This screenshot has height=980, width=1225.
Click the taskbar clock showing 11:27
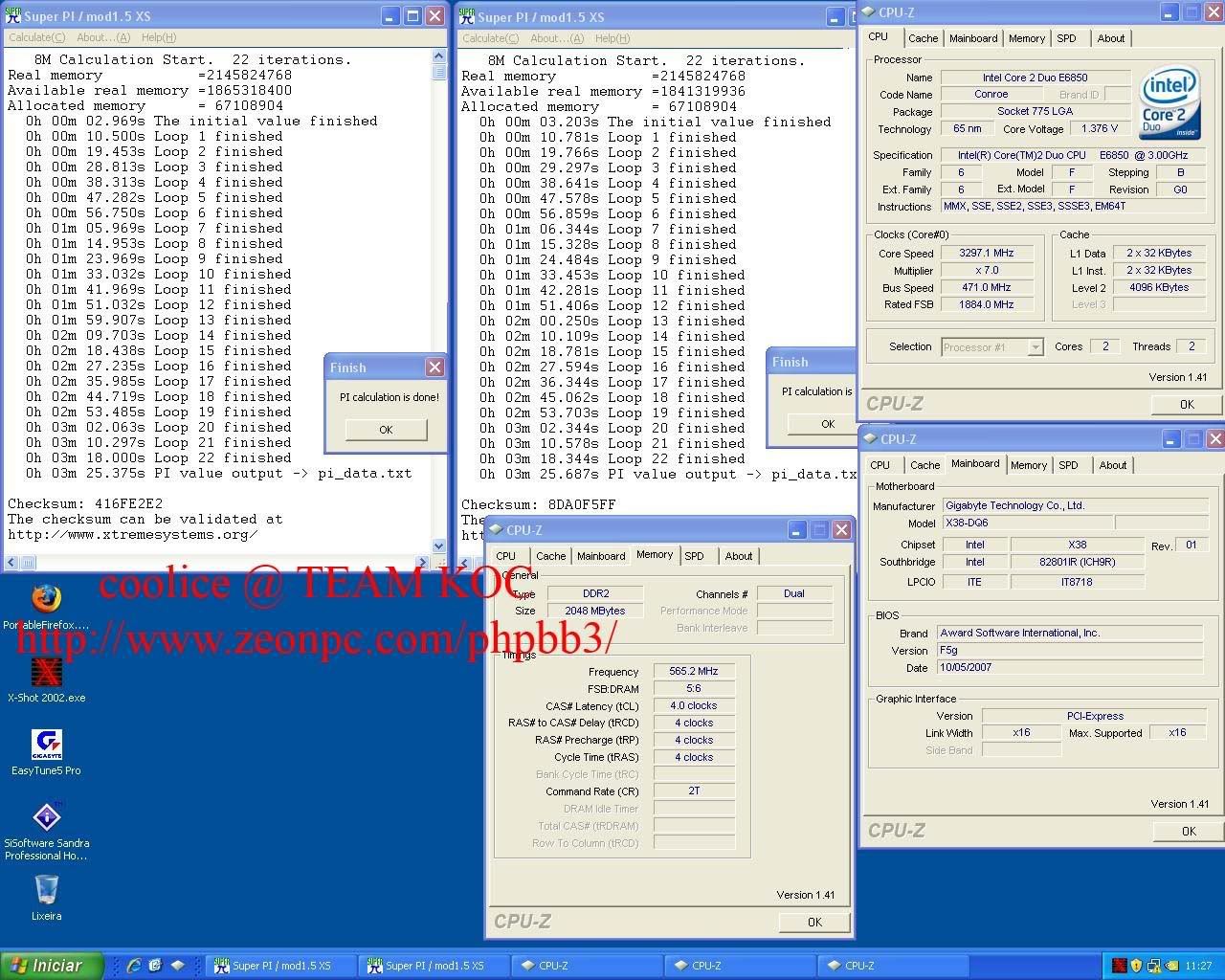click(x=1198, y=966)
